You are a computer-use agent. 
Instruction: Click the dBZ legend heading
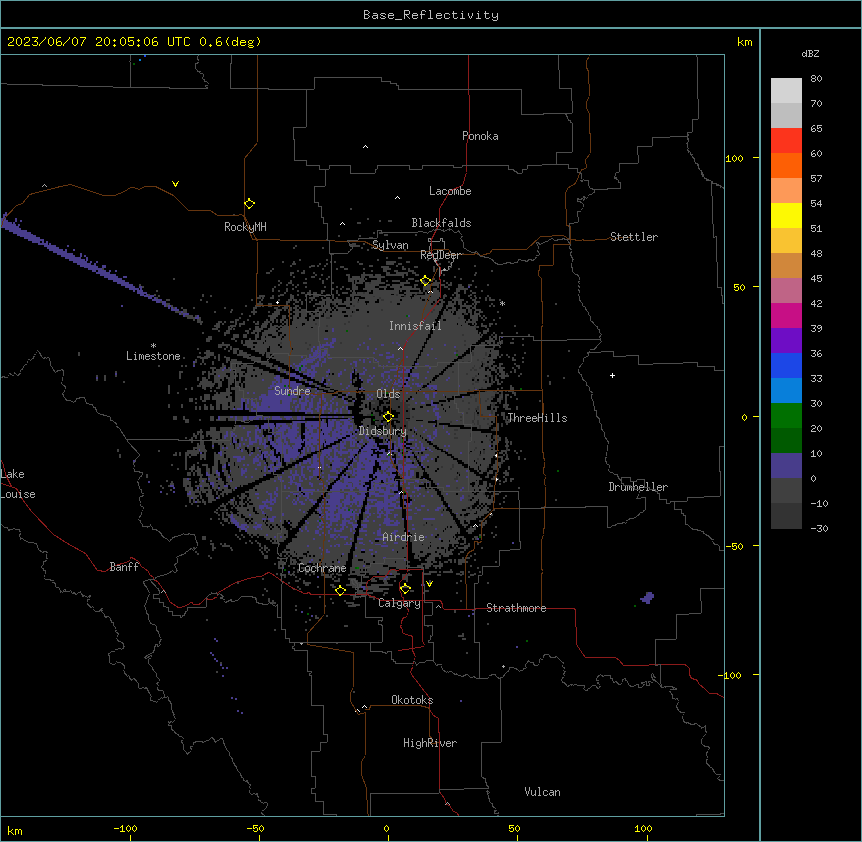[x=810, y=53]
